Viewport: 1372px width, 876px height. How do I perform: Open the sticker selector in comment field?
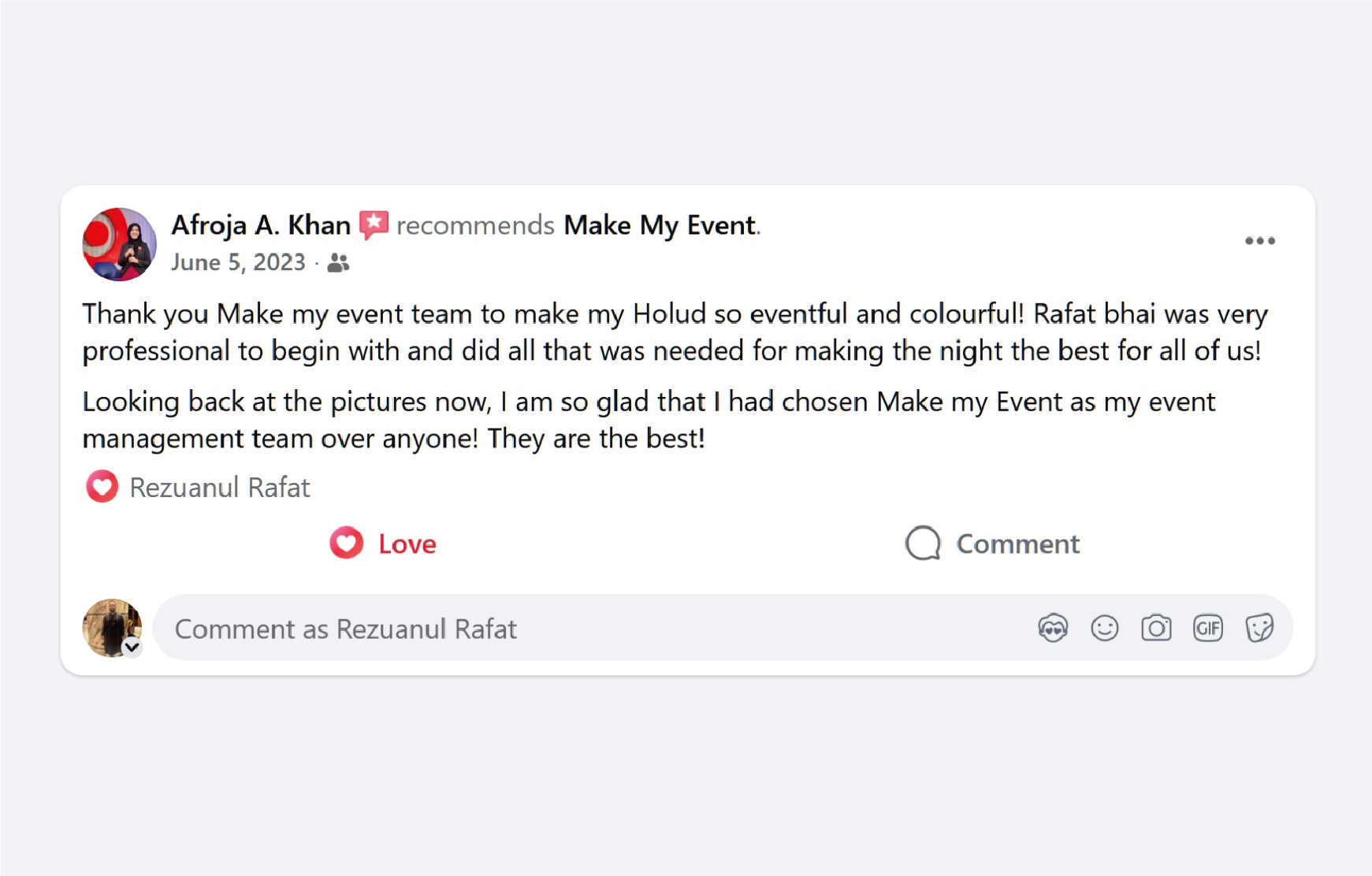coord(1259,628)
